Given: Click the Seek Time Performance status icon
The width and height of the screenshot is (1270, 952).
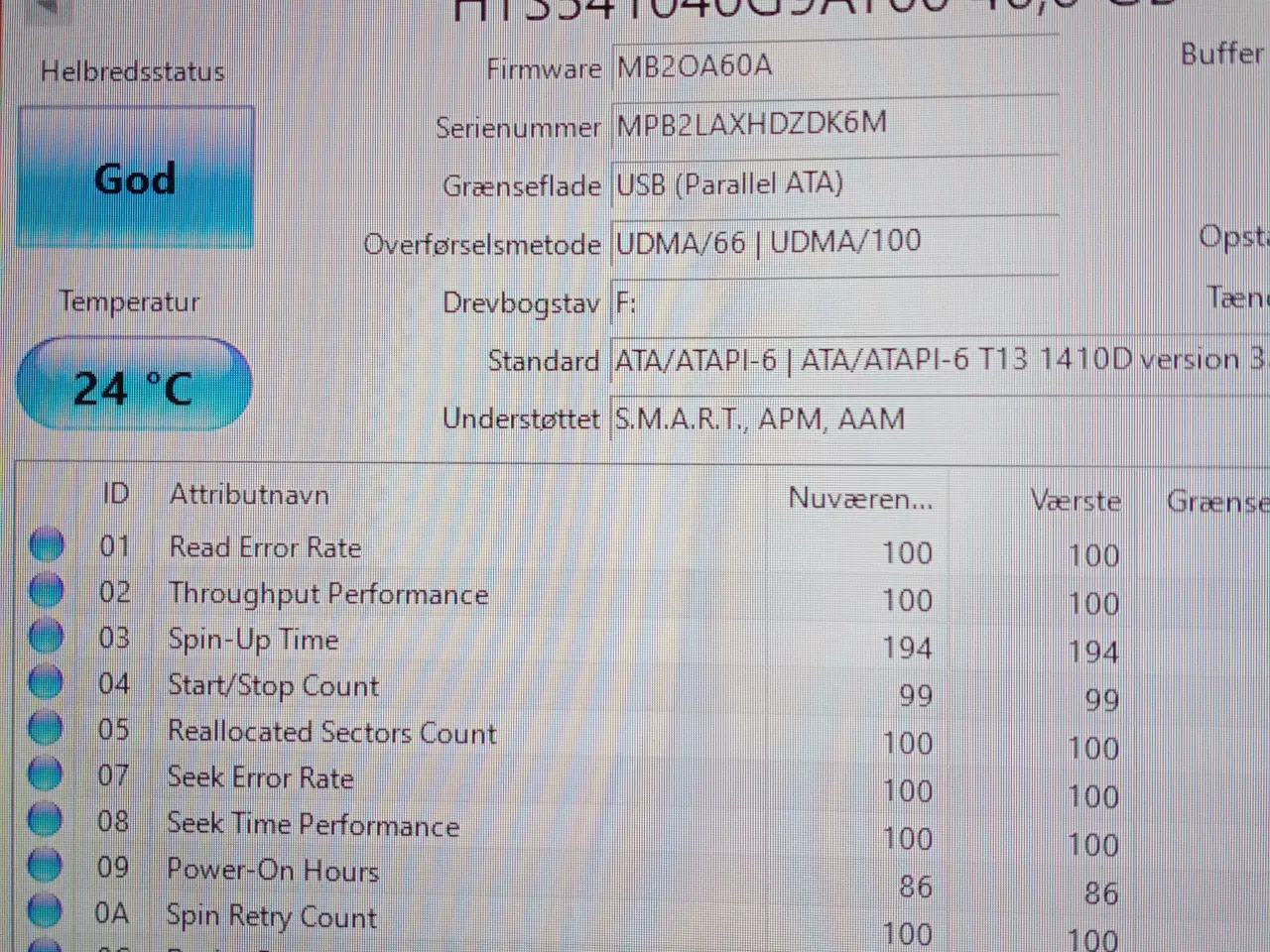Looking at the screenshot, I should coord(46,821).
